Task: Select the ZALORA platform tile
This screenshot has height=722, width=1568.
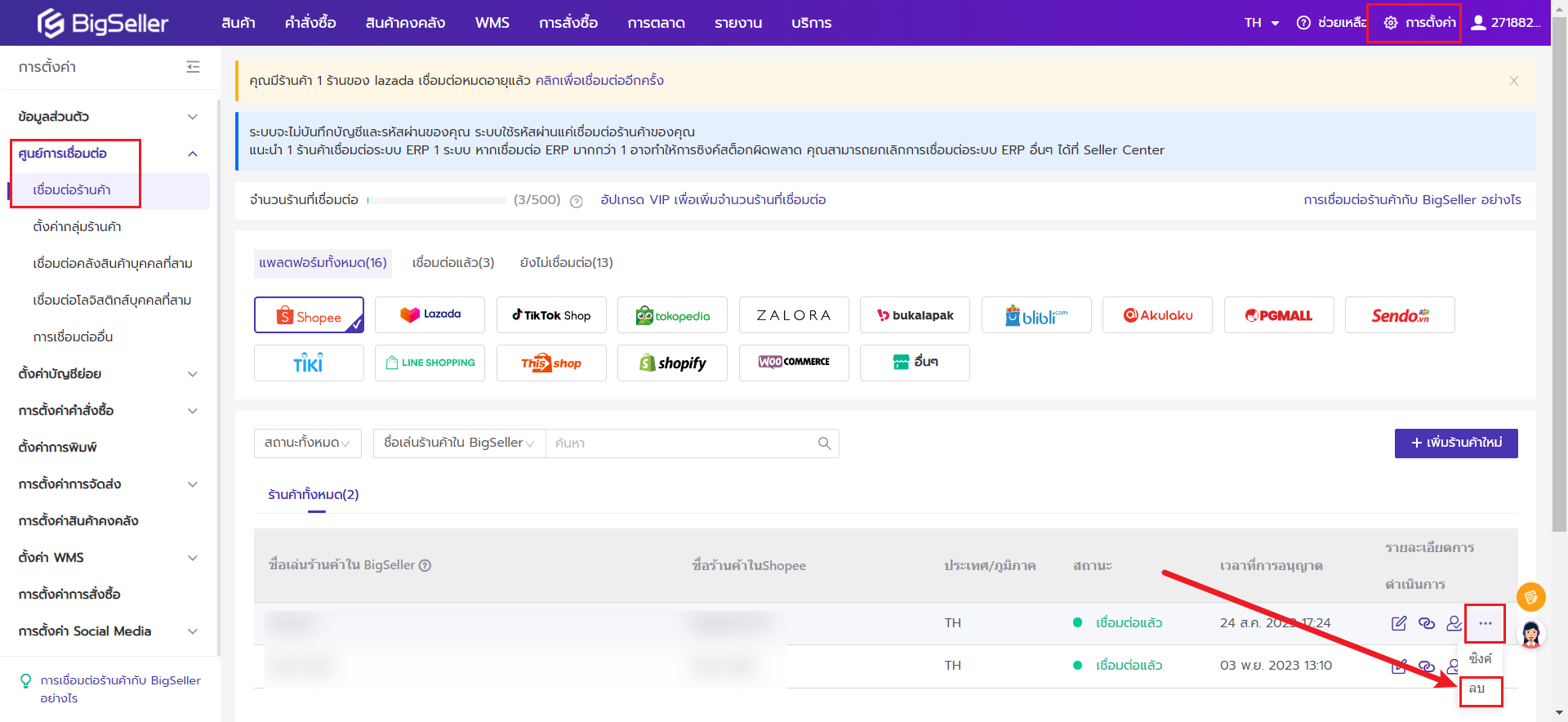Action: coord(794,315)
